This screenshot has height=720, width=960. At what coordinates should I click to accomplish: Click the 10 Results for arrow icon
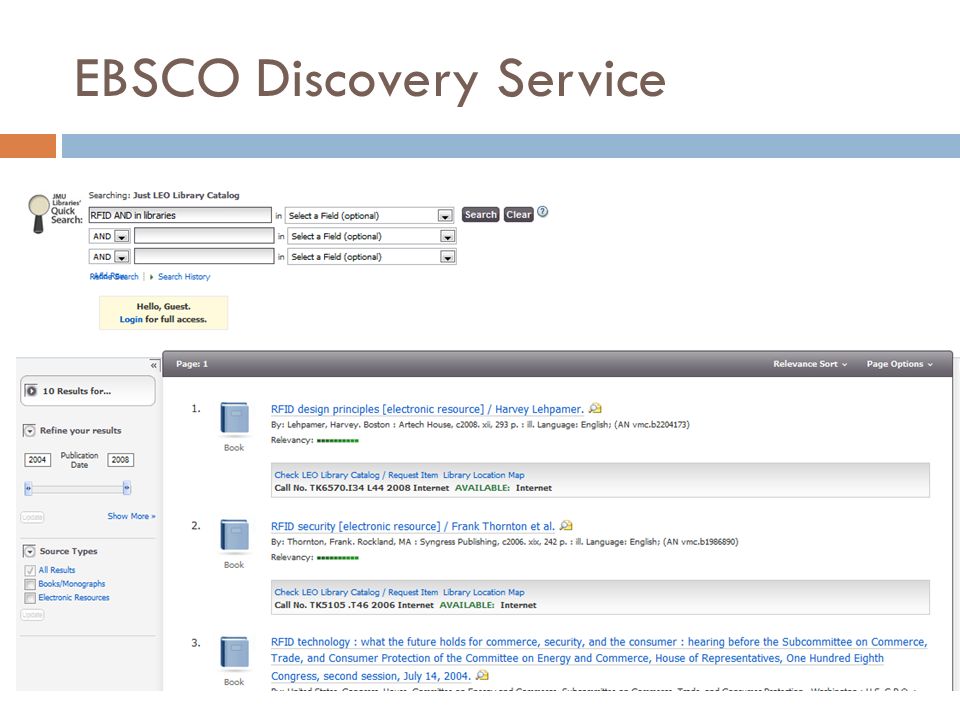click(31, 391)
